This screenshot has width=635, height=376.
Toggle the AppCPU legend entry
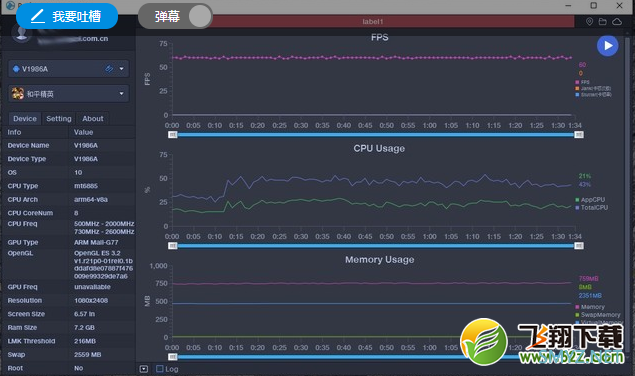tap(590, 200)
